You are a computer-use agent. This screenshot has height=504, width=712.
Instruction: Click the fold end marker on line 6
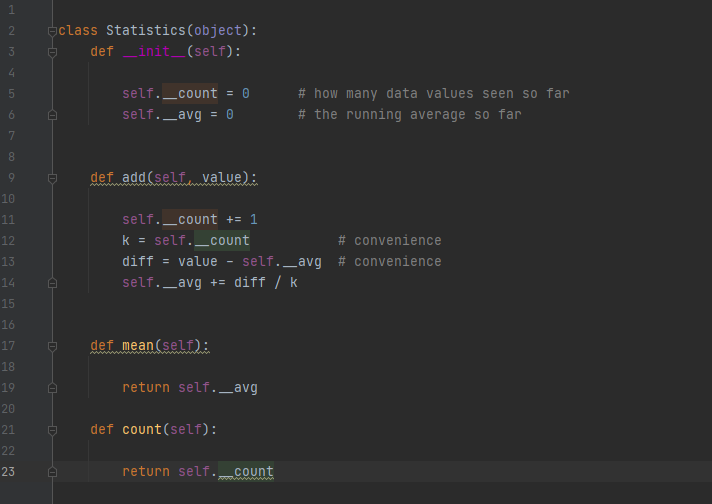52,115
